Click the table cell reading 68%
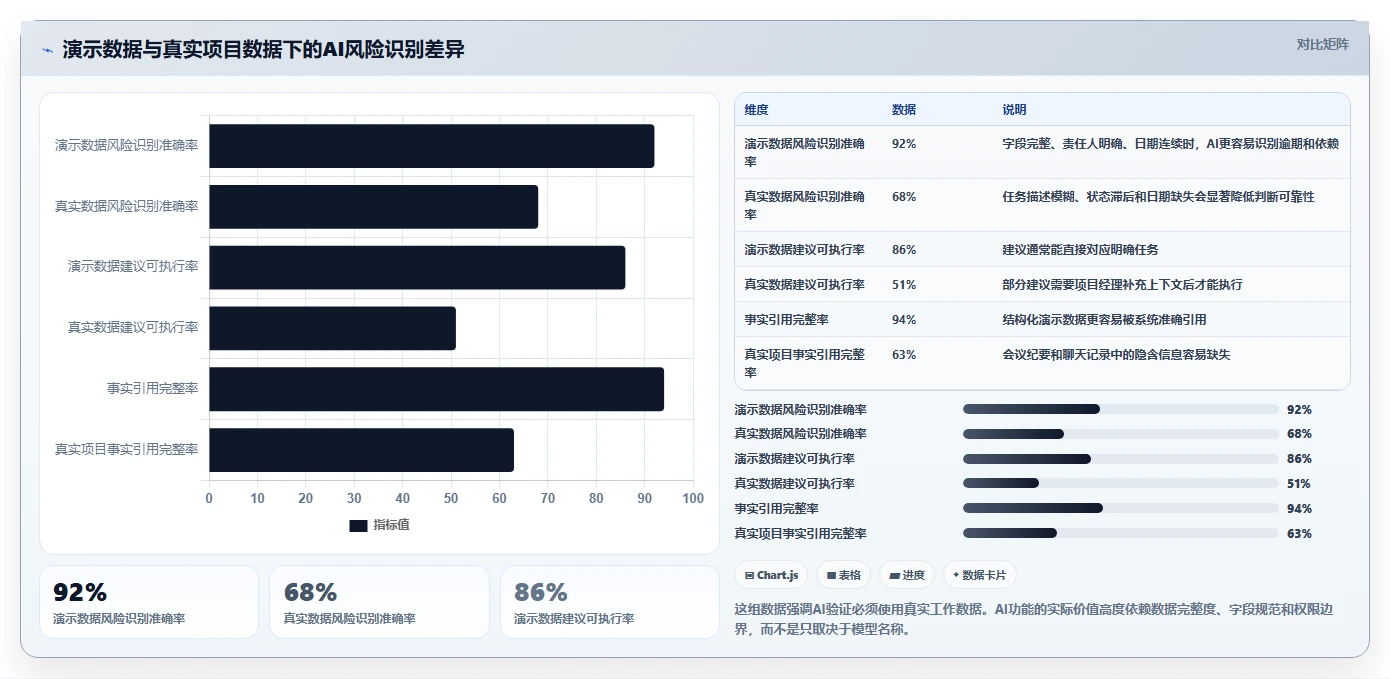 (904, 197)
